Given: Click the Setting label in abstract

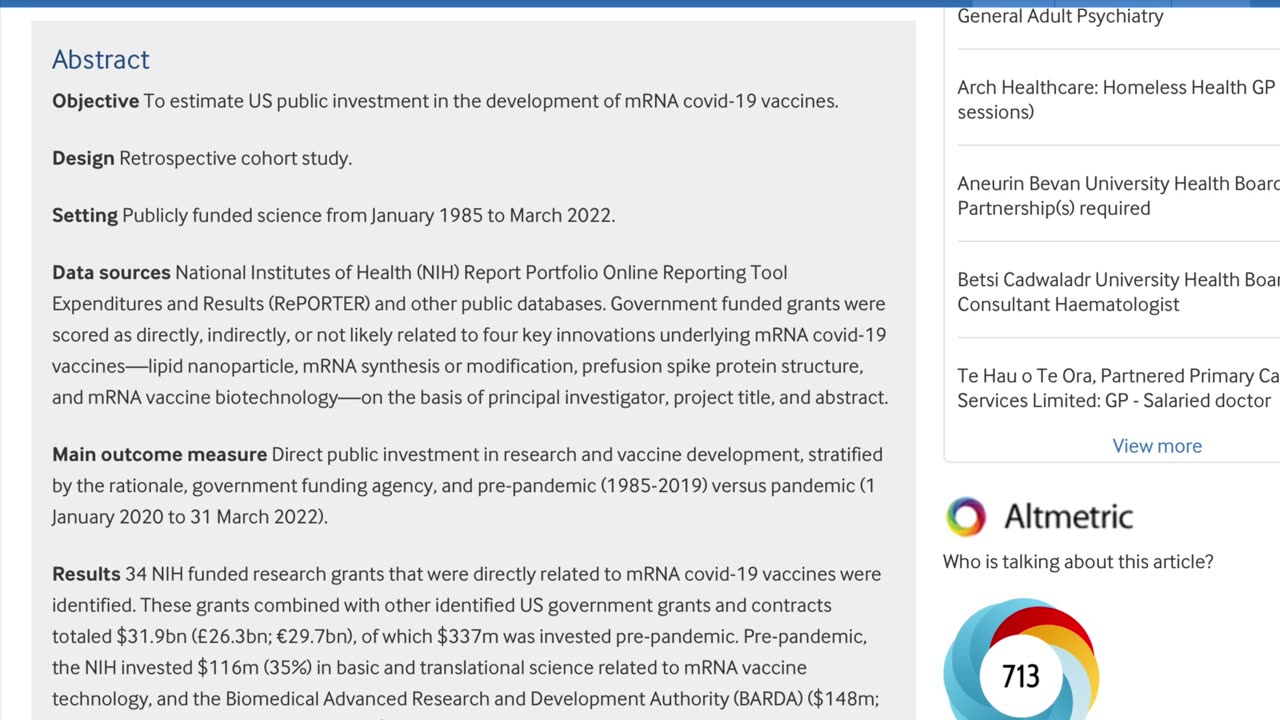Looking at the screenshot, I should coord(85,215).
